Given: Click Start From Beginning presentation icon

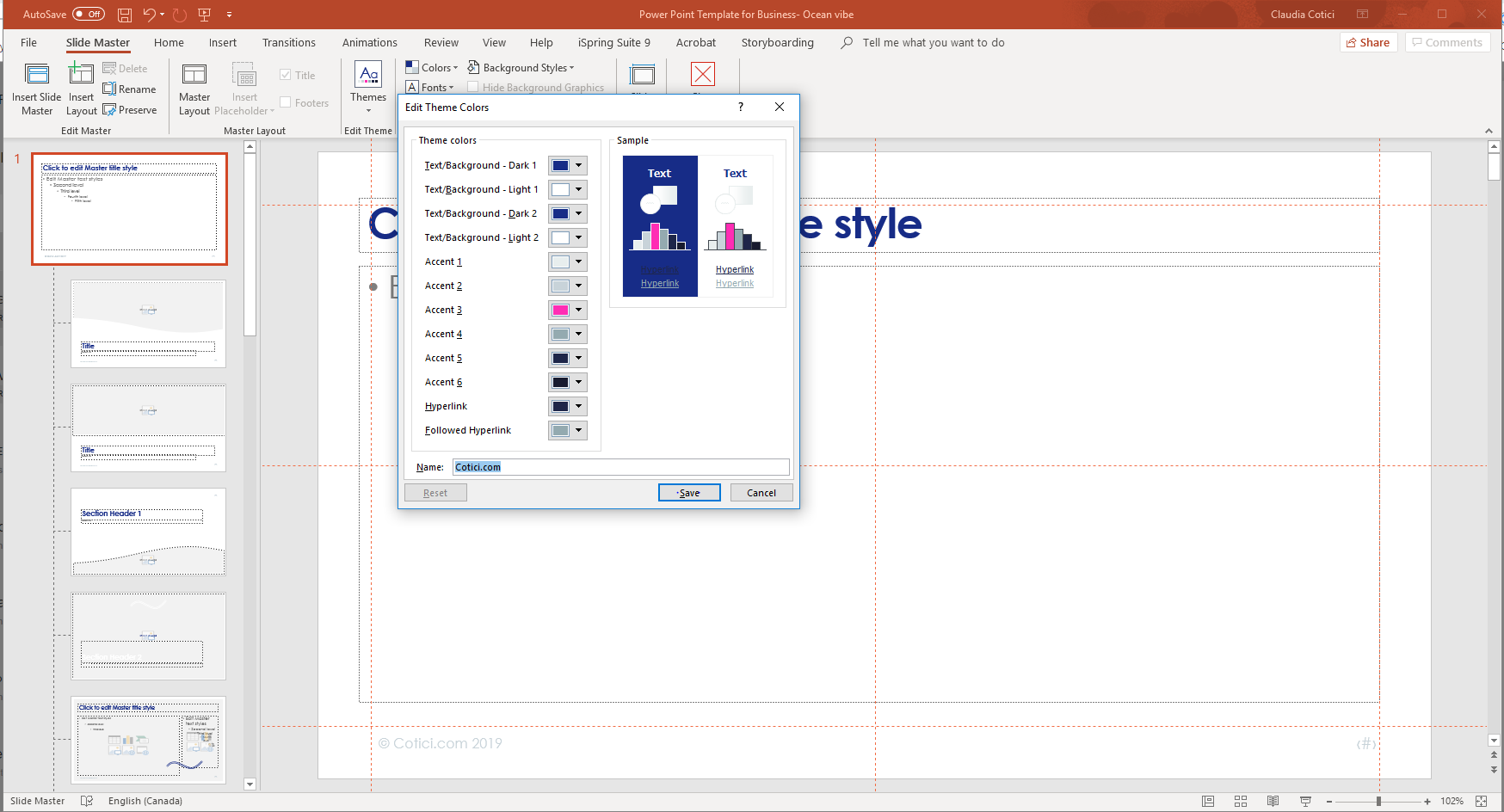Looking at the screenshot, I should pos(205,15).
